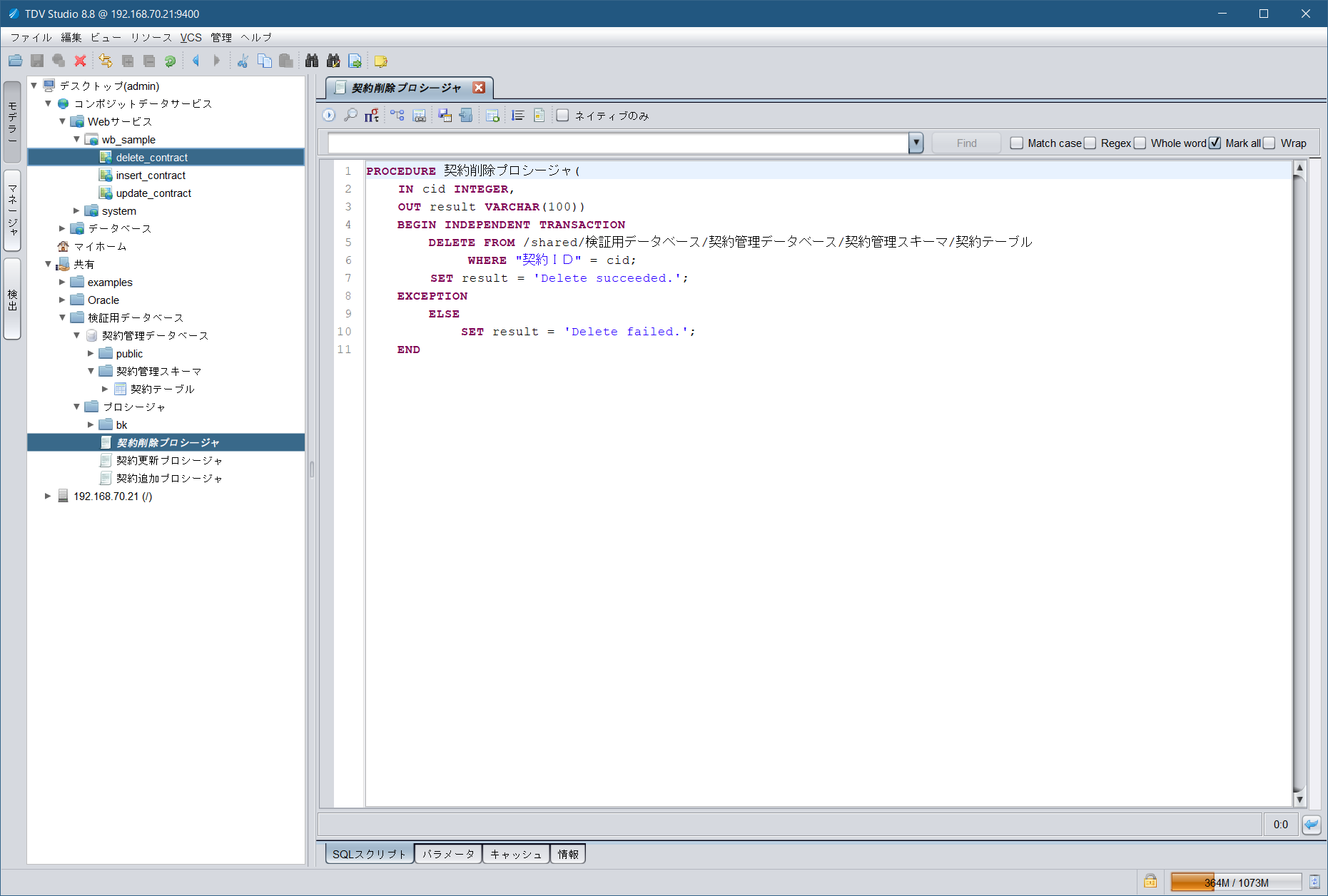Click the red X delete toolbar icon

(x=80, y=61)
